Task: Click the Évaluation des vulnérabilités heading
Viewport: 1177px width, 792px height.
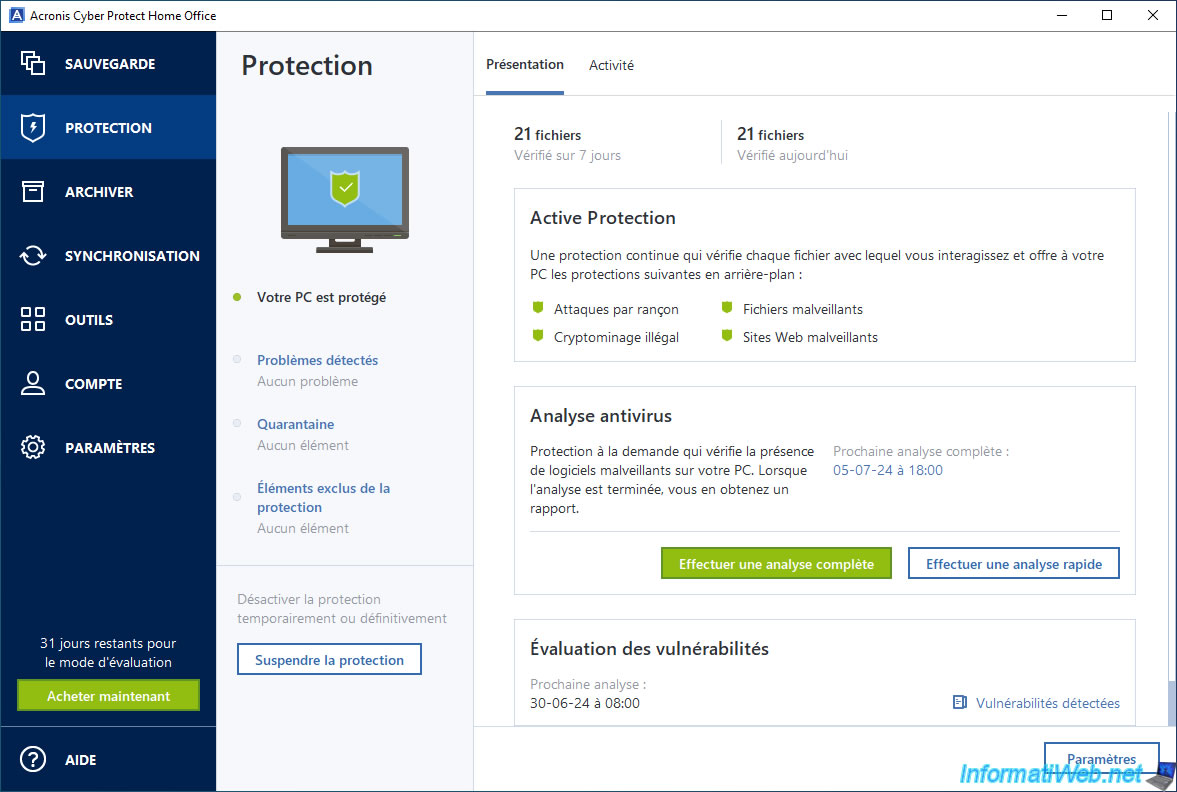Action: [x=649, y=649]
